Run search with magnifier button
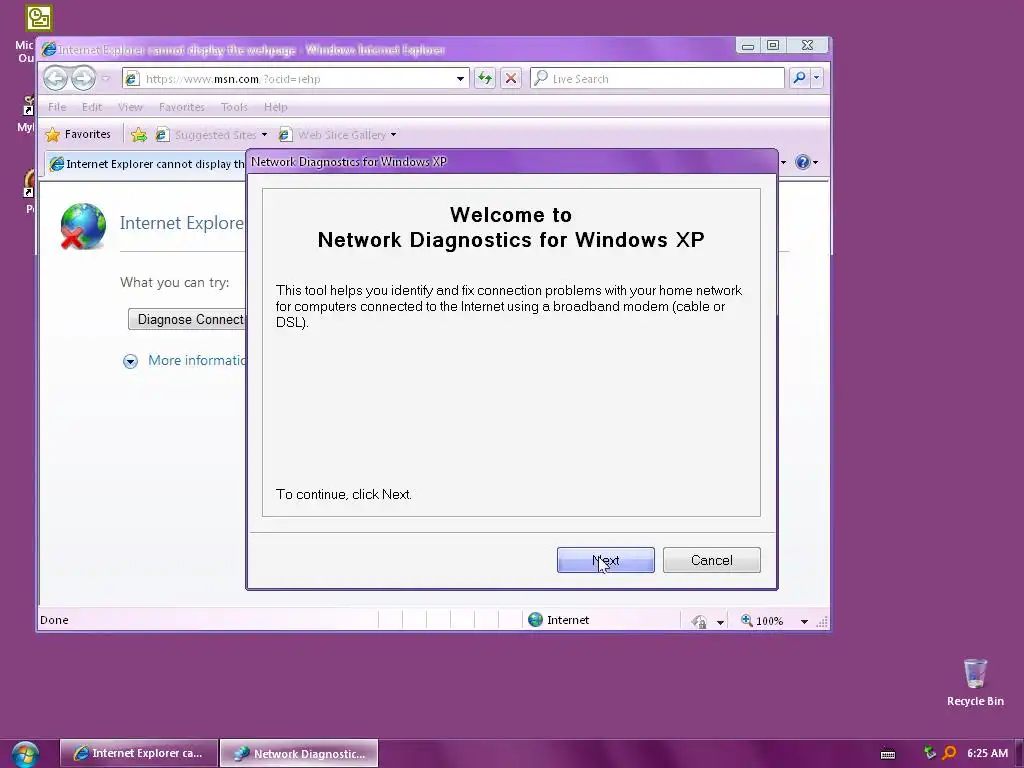This screenshot has width=1024, height=768. 799,78
